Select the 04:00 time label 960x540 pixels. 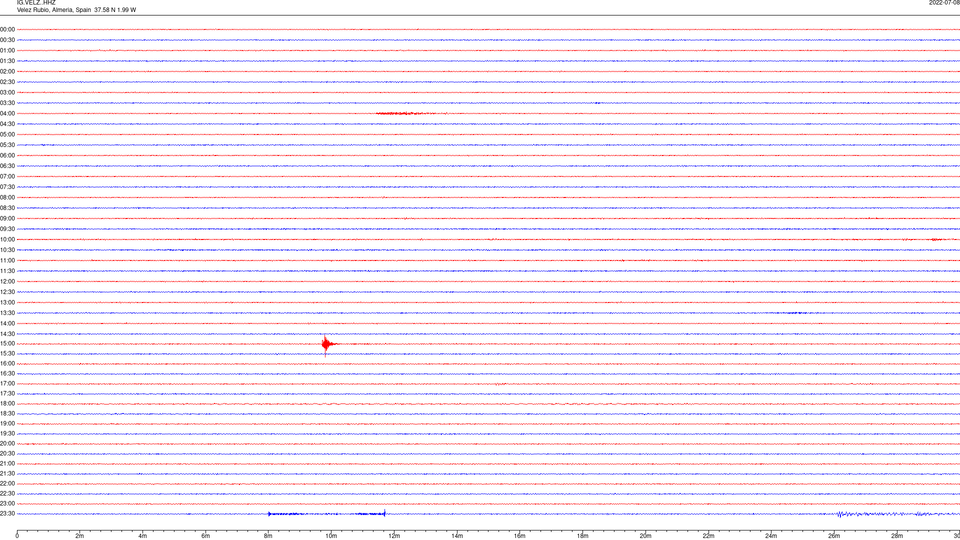pos(7,113)
